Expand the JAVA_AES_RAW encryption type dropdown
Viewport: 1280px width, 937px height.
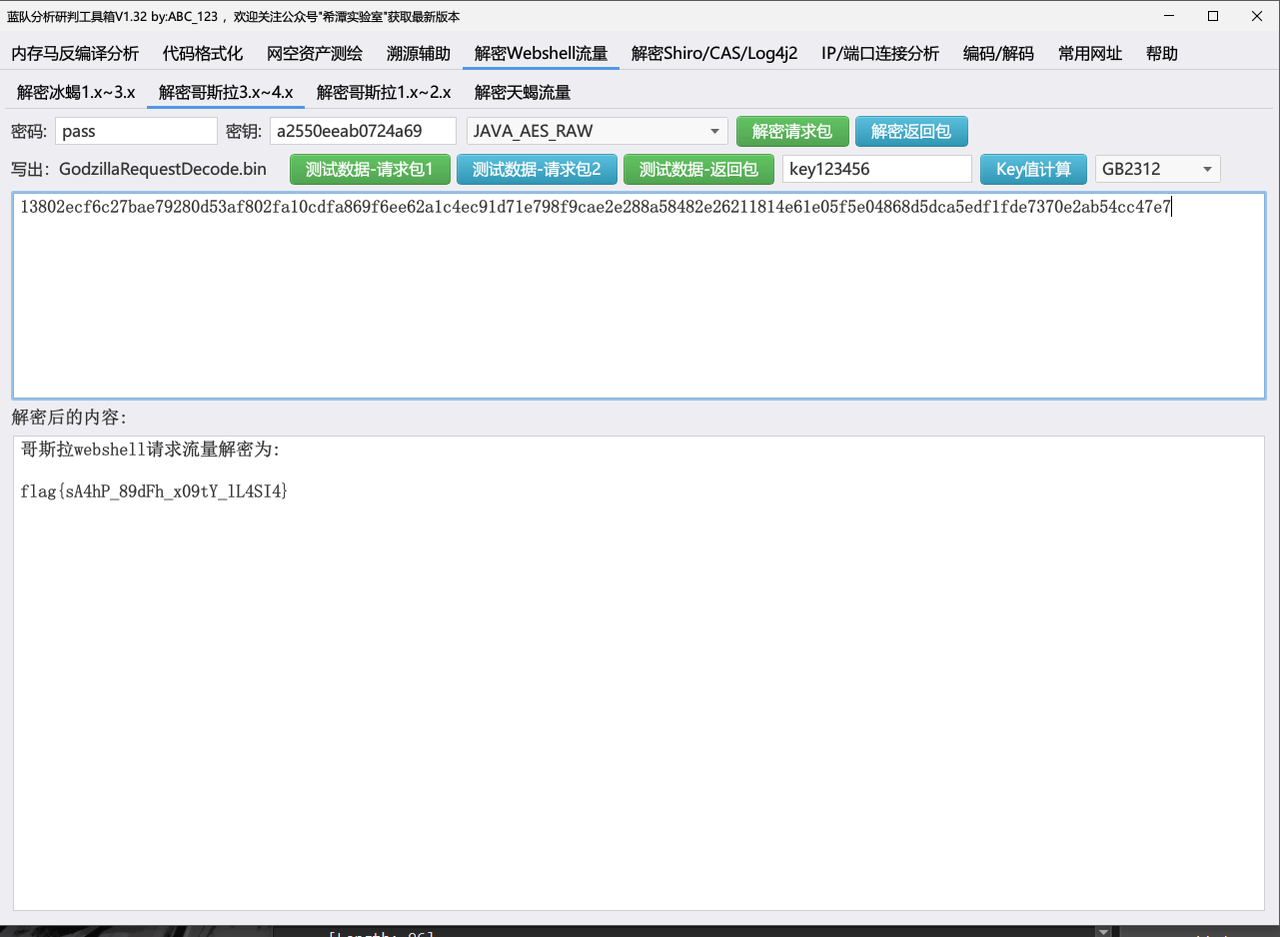click(597, 131)
